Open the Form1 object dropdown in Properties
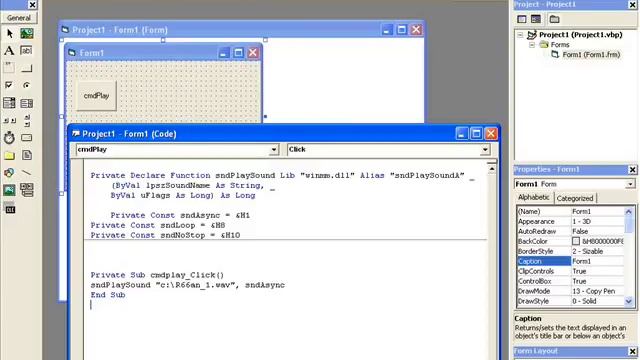This screenshot has width=640, height=360. click(x=630, y=184)
